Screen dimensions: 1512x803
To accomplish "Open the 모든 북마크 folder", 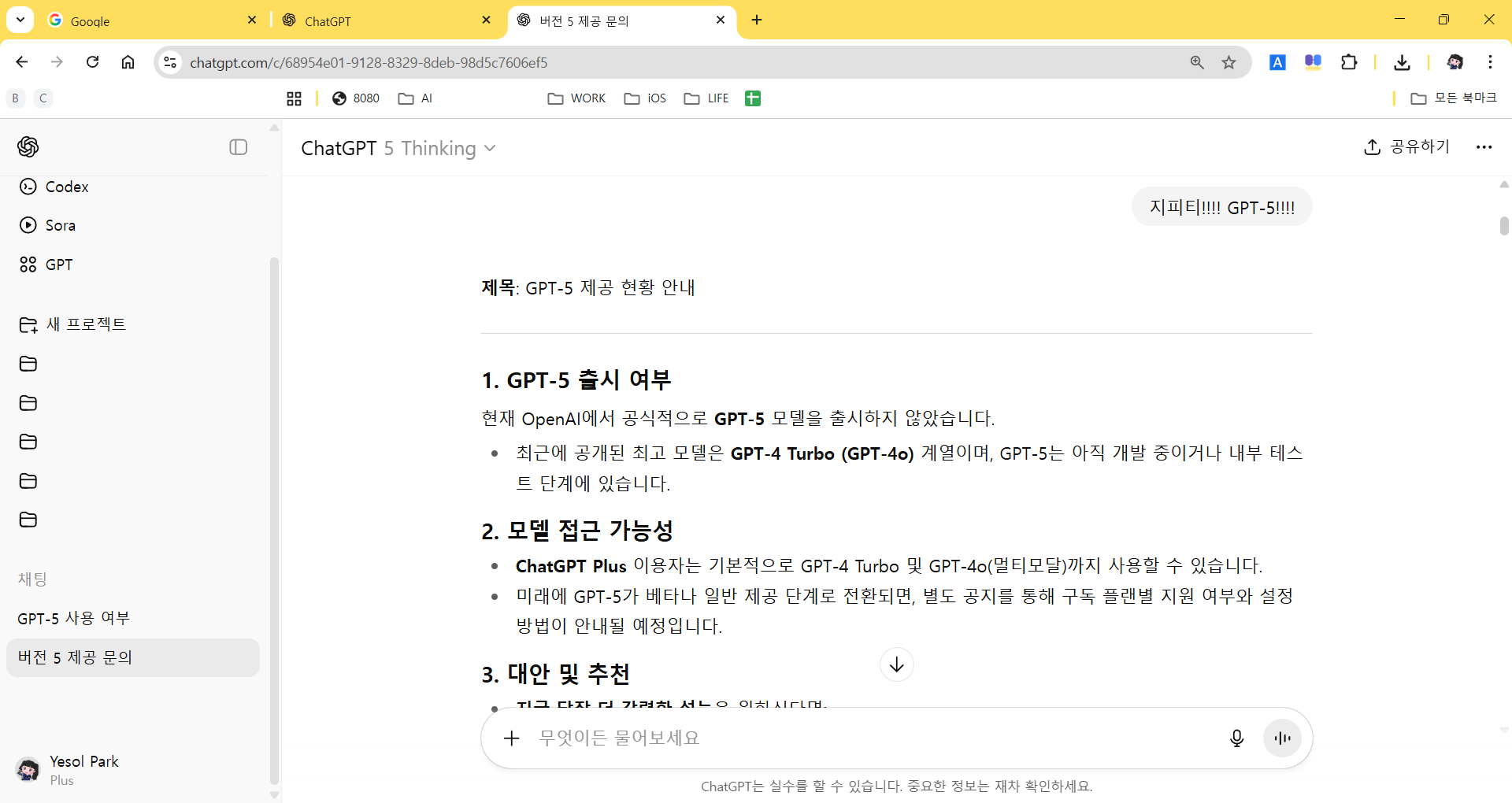I will [1454, 98].
